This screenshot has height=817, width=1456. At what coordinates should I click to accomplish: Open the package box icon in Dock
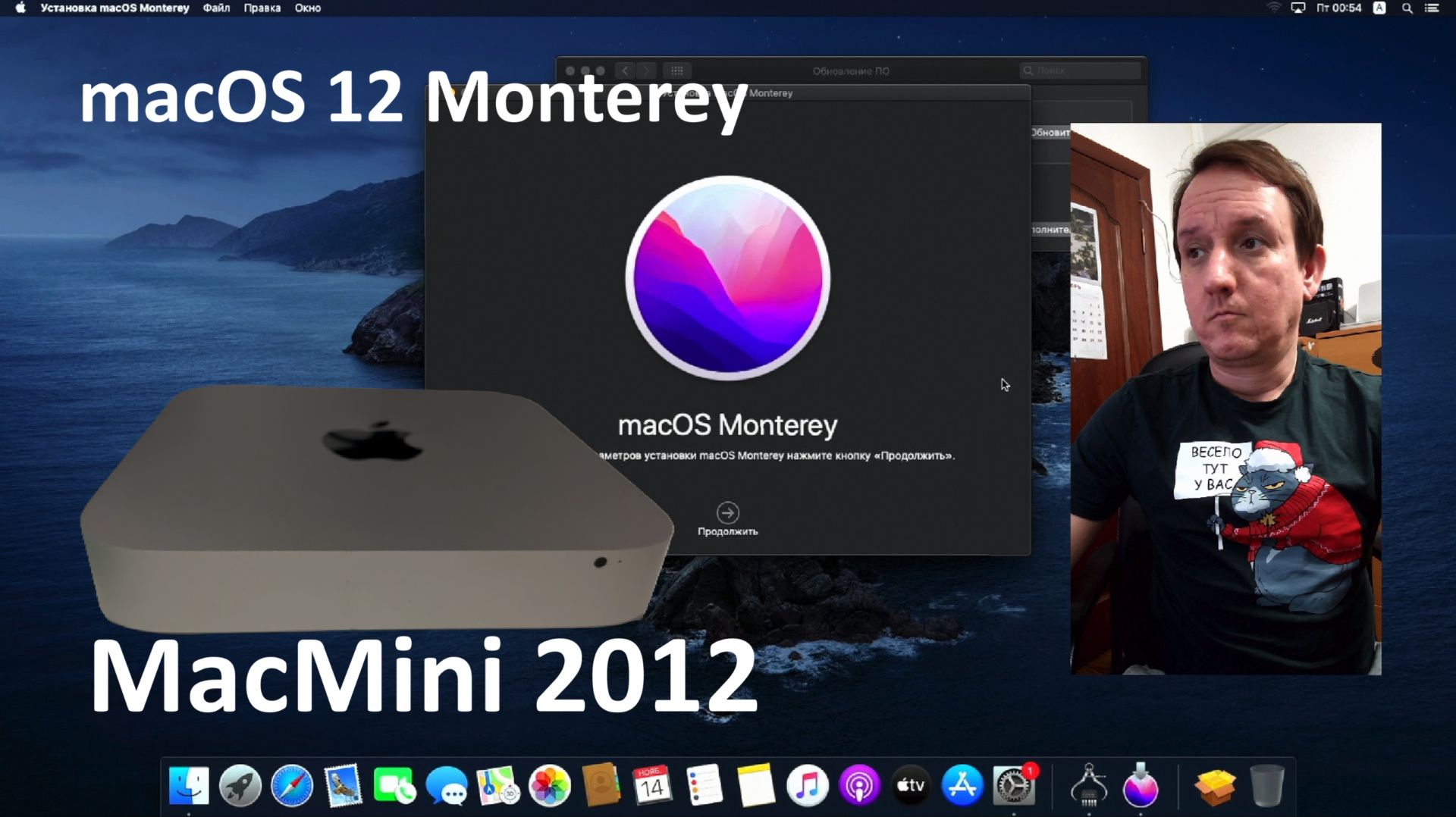1215,787
